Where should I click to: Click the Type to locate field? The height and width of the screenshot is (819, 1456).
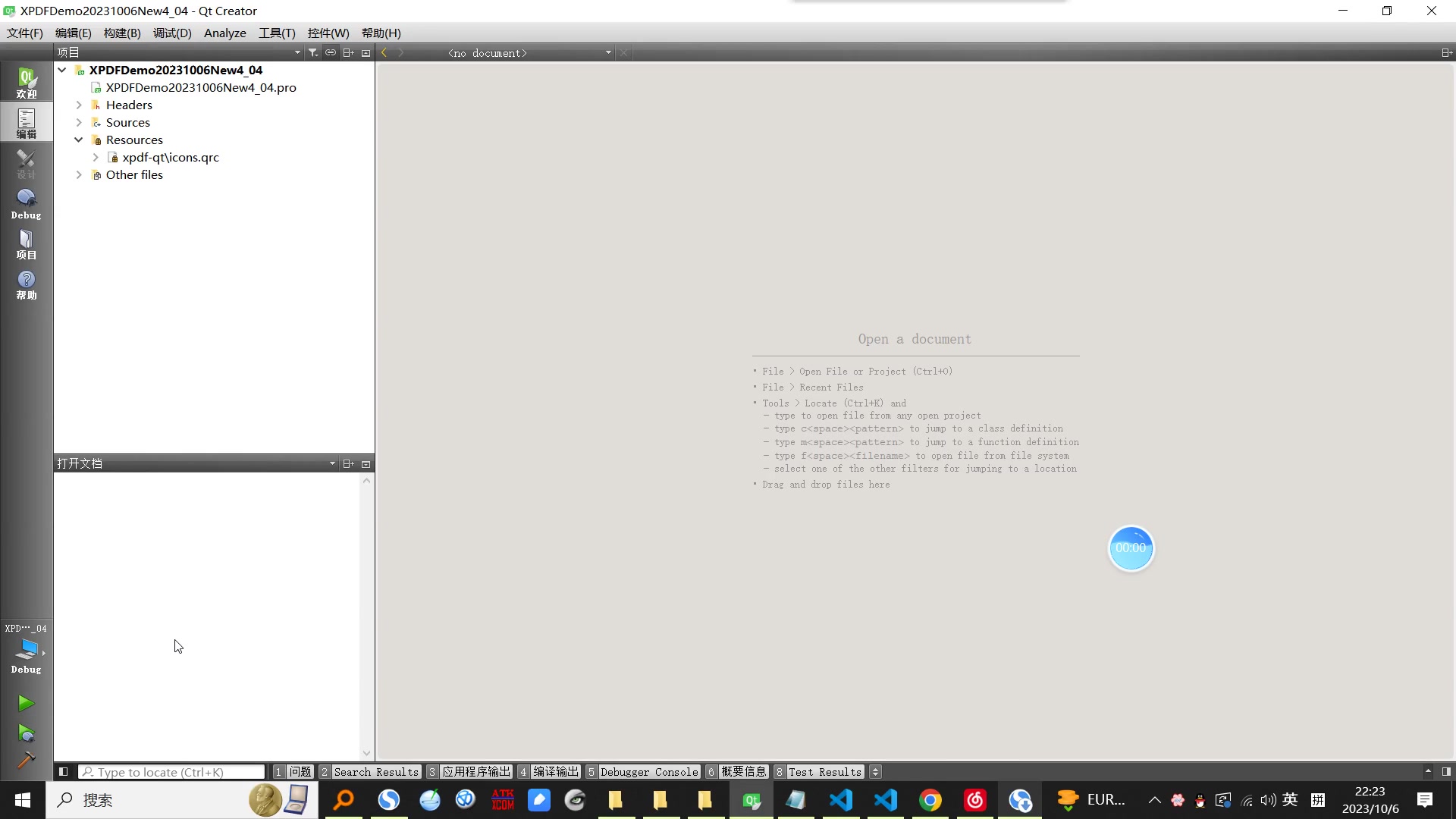(173, 772)
